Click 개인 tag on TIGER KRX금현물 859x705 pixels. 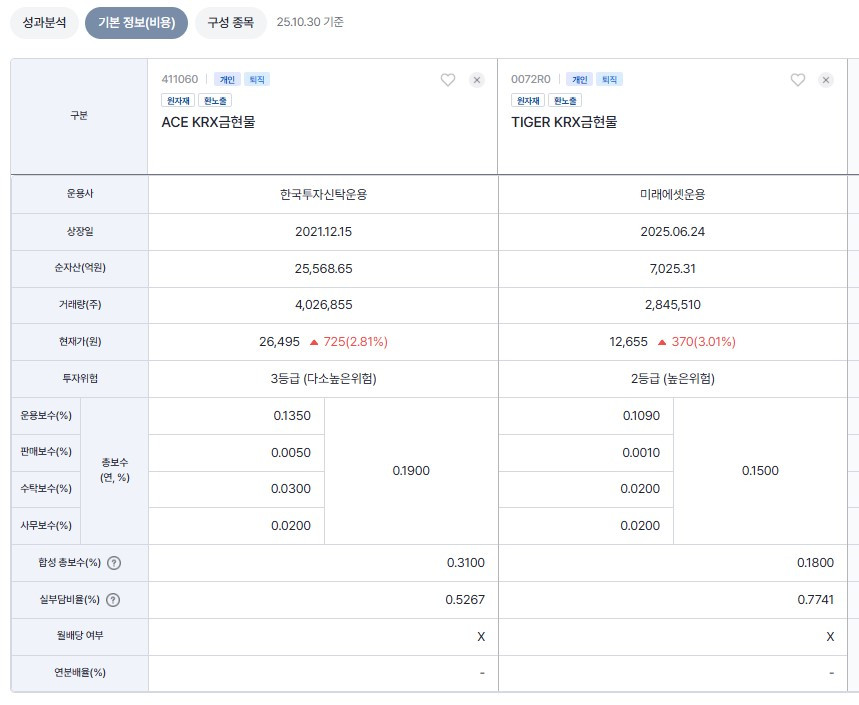coord(580,80)
